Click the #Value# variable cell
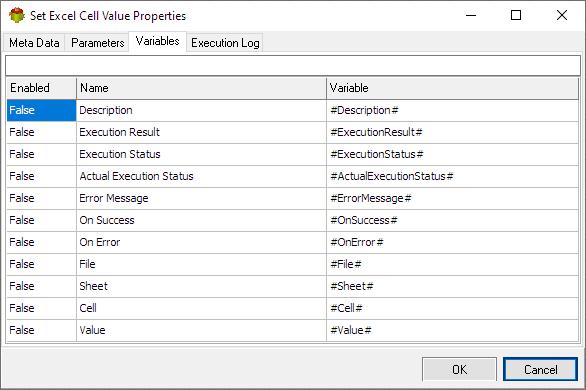 (452, 331)
